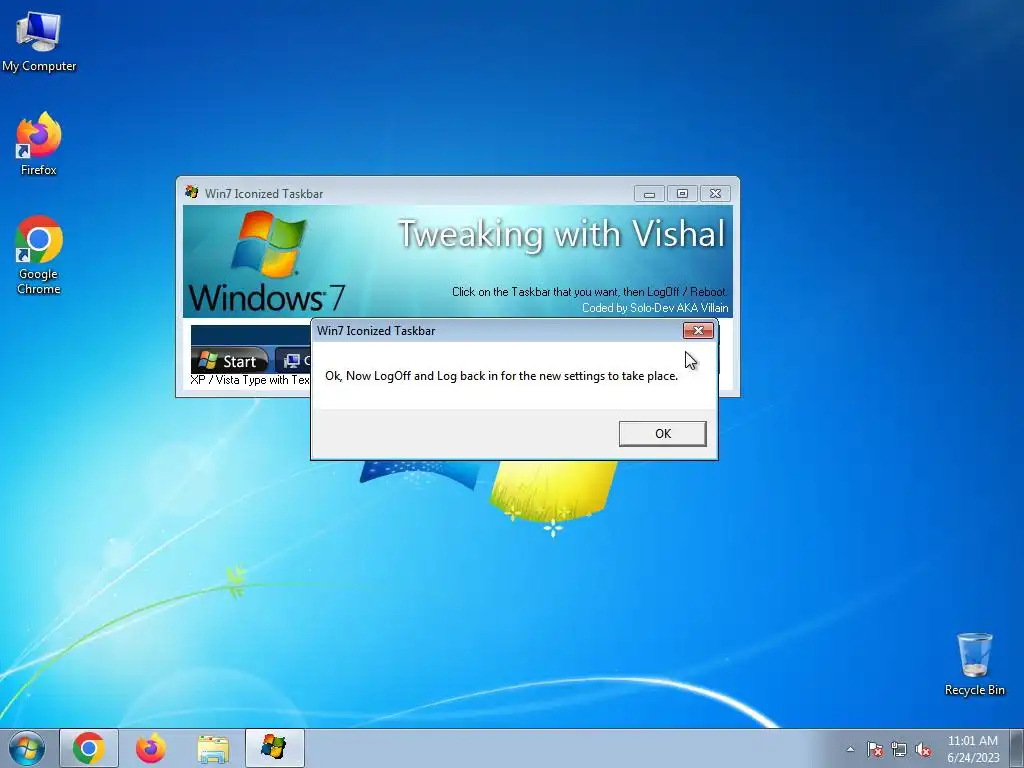Close the Win7 Iconized Taskbar message dialog
Screen dimensions: 1024x768
697,330
